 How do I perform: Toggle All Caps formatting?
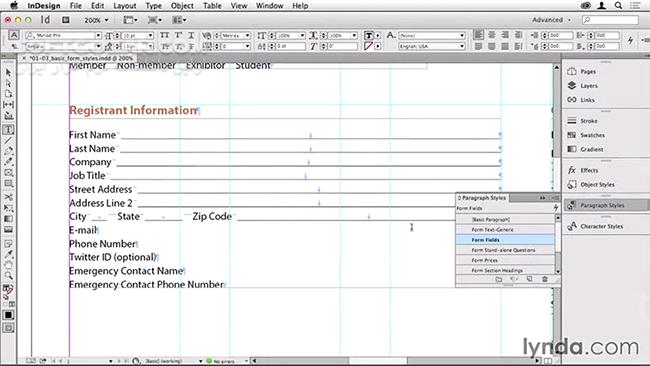[165, 35]
